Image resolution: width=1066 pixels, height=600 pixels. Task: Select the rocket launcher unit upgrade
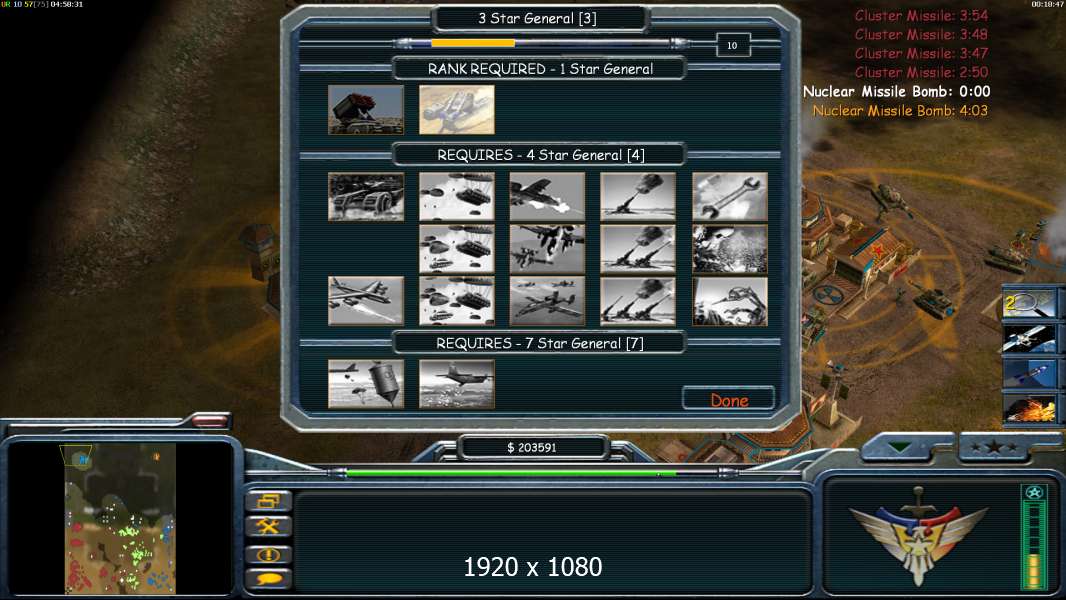pos(366,109)
